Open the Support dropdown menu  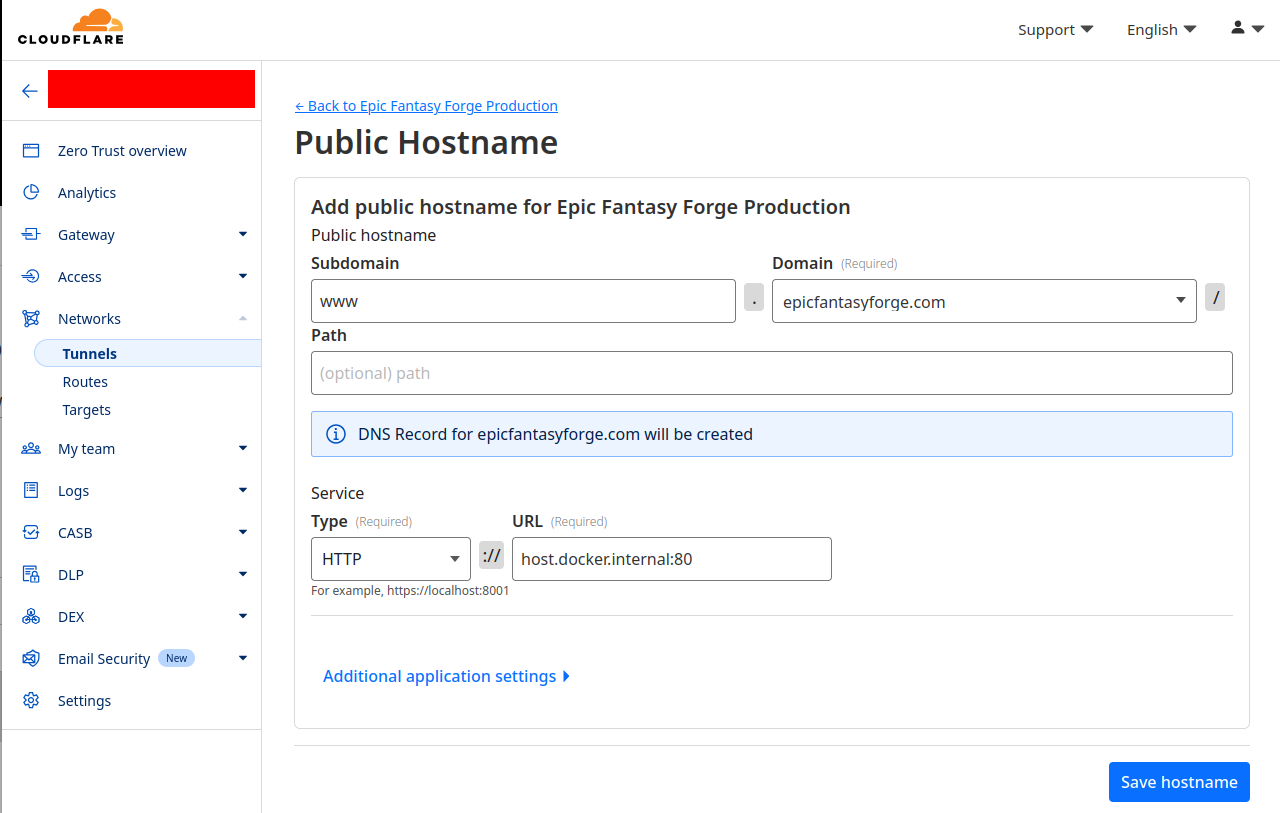pyautogui.click(x=1055, y=30)
